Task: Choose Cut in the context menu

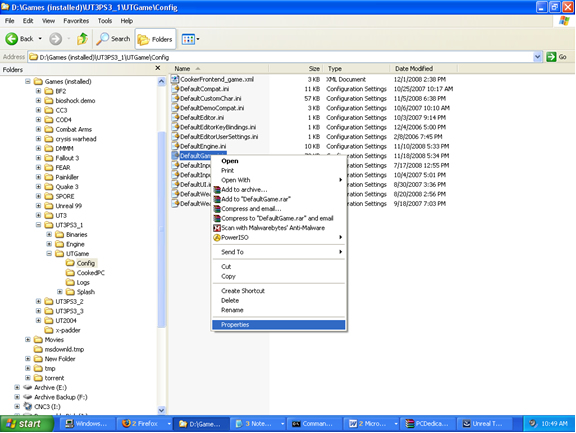Action: coord(279,267)
